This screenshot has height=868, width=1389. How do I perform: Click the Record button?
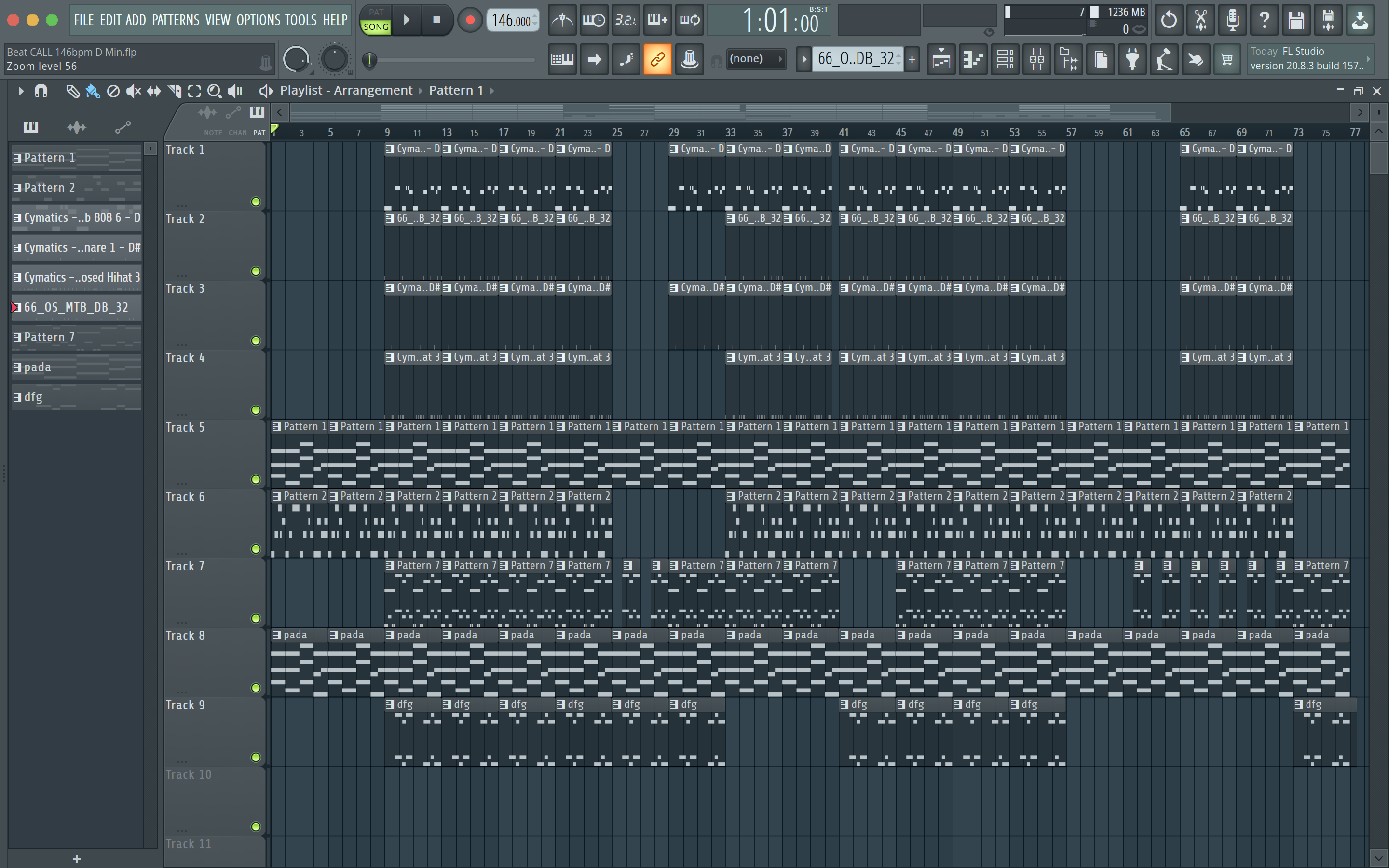click(x=470, y=20)
